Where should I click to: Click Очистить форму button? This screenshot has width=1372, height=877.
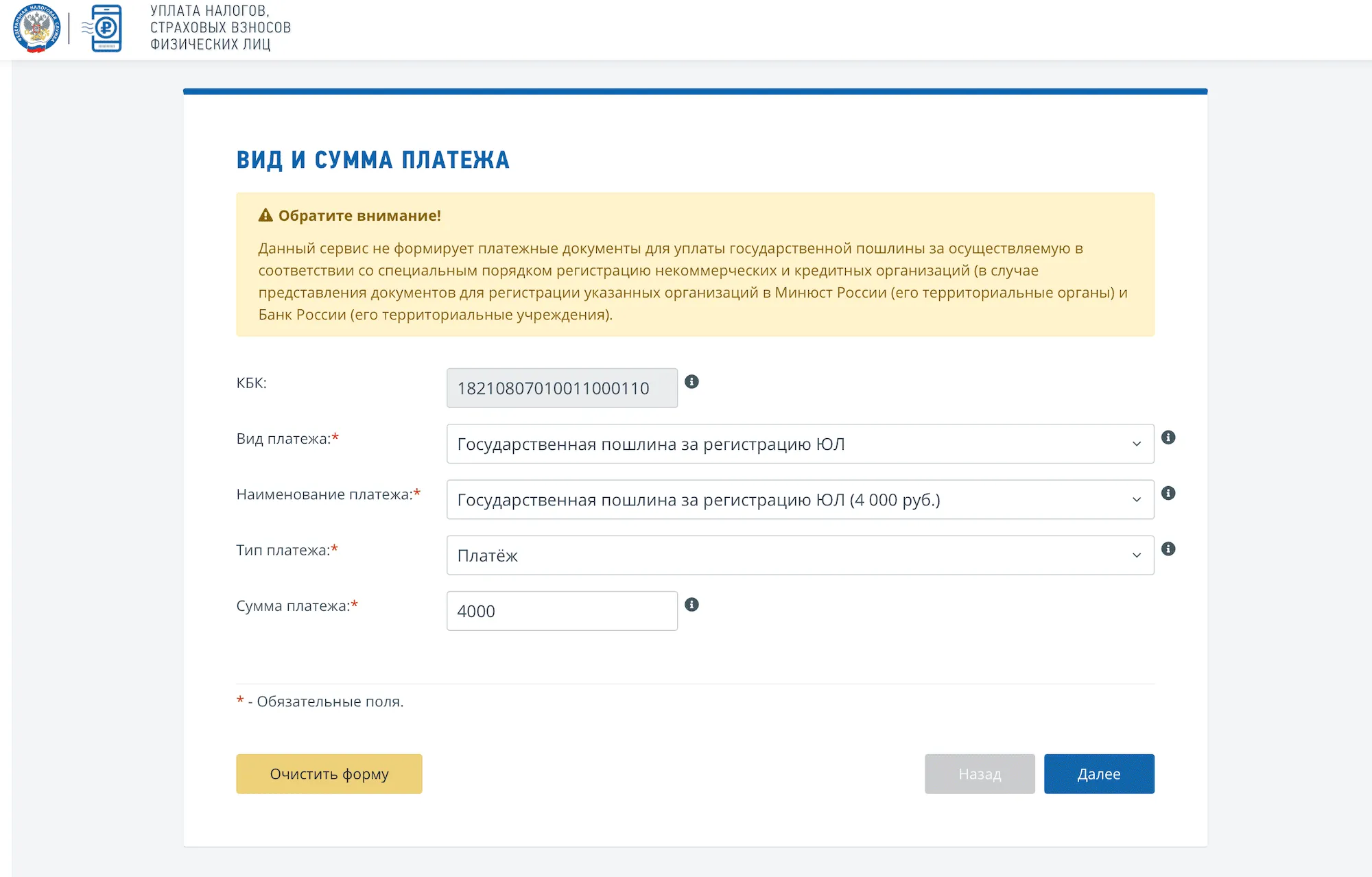(x=329, y=774)
